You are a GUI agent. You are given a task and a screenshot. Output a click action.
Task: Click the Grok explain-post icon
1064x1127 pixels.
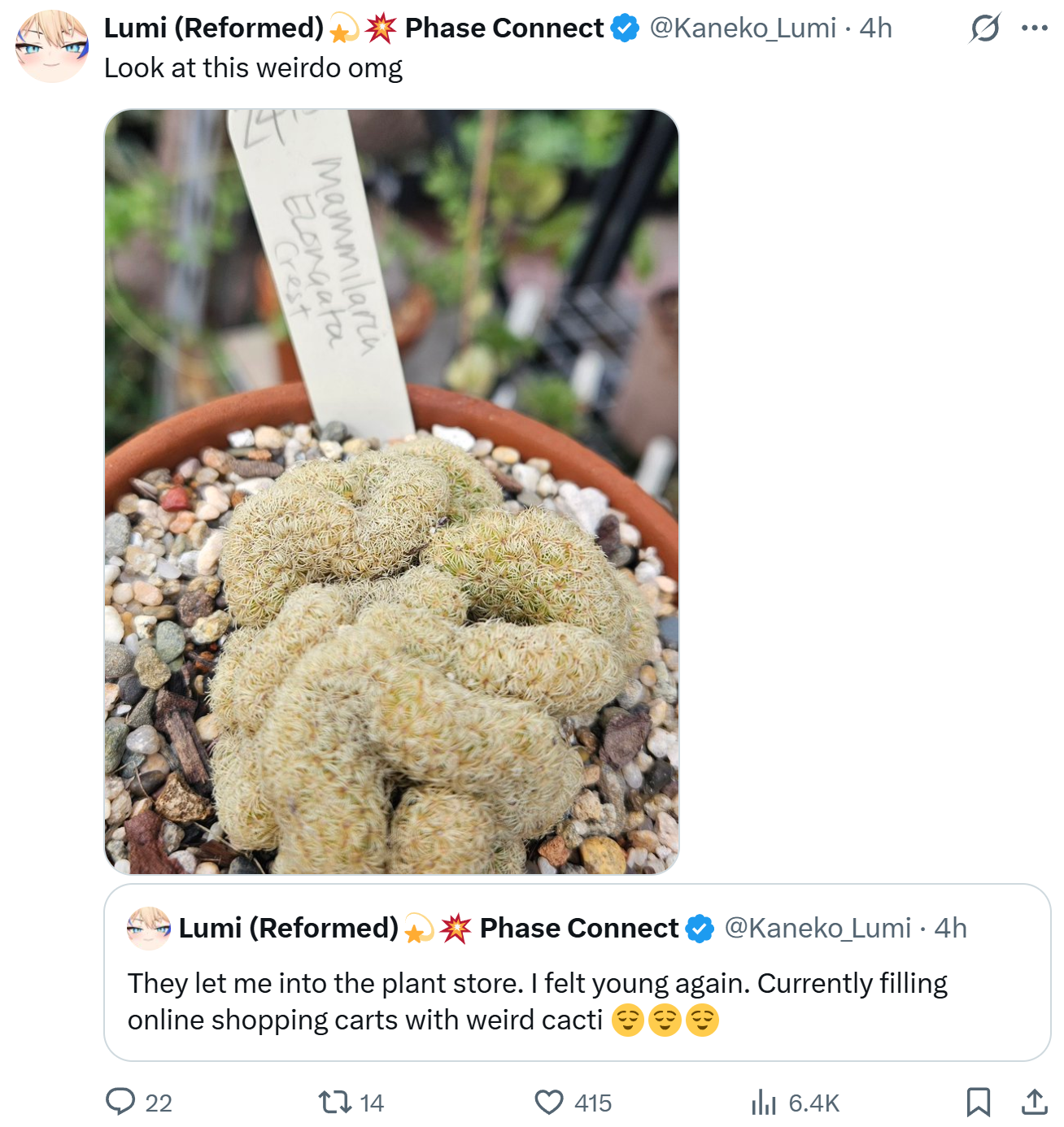pyautogui.click(x=984, y=28)
